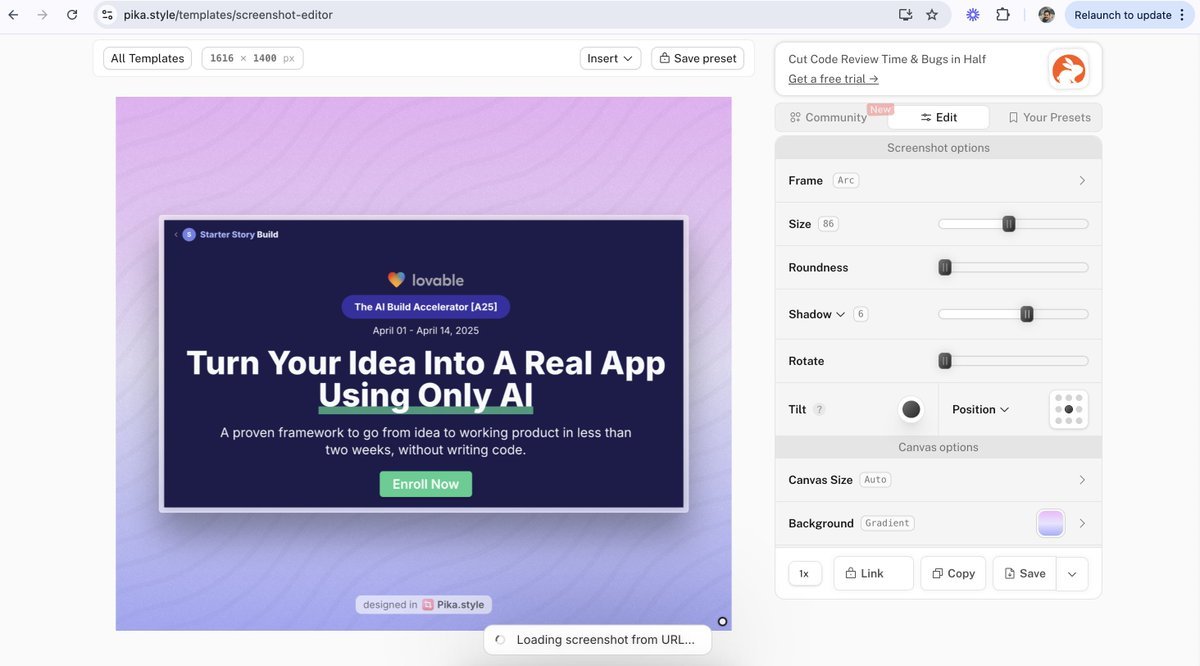The height and width of the screenshot is (666, 1200).
Task: Click the Save preset button
Action: tap(697, 58)
